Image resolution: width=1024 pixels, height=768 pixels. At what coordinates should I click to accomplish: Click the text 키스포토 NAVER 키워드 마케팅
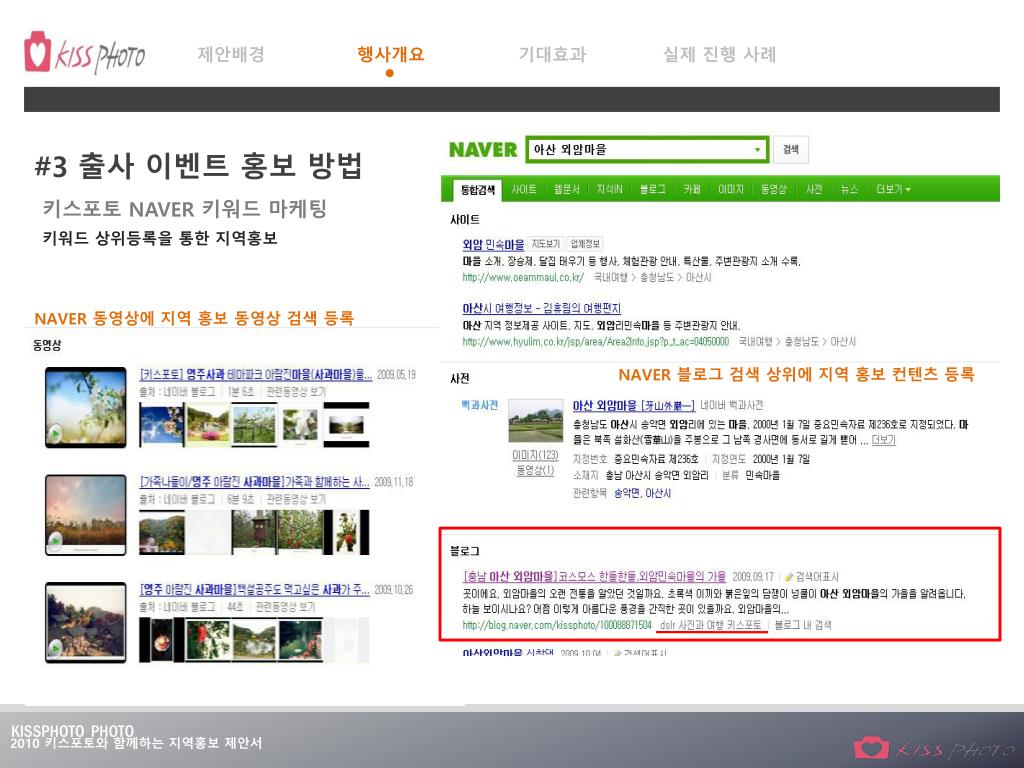click(x=184, y=209)
